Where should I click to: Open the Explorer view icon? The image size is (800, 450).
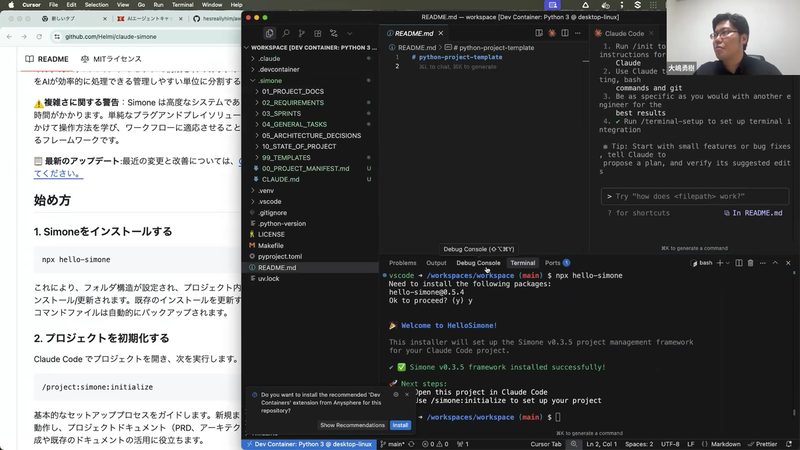coord(269,33)
